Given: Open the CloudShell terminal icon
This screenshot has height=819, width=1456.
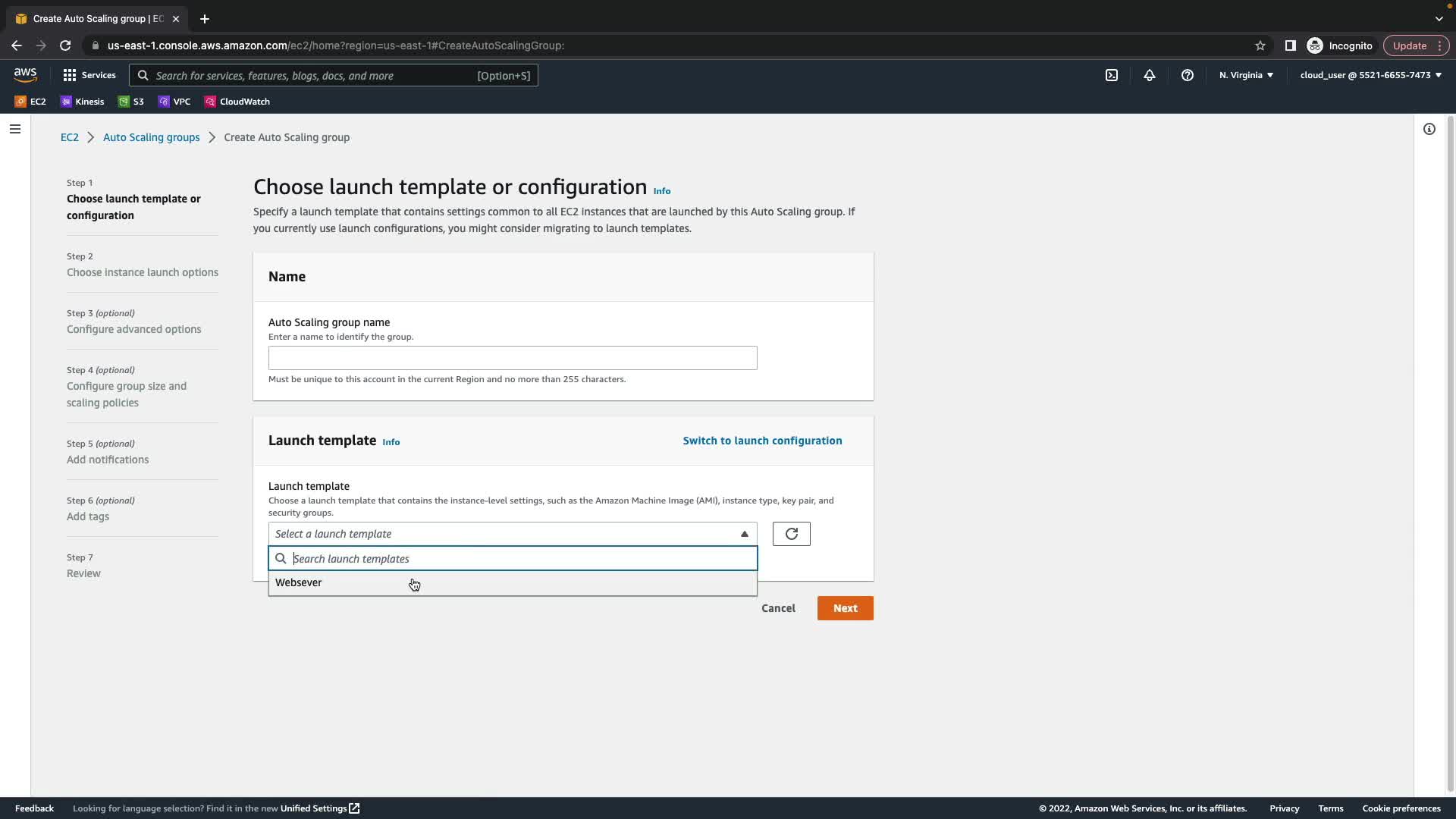Looking at the screenshot, I should (1112, 75).
